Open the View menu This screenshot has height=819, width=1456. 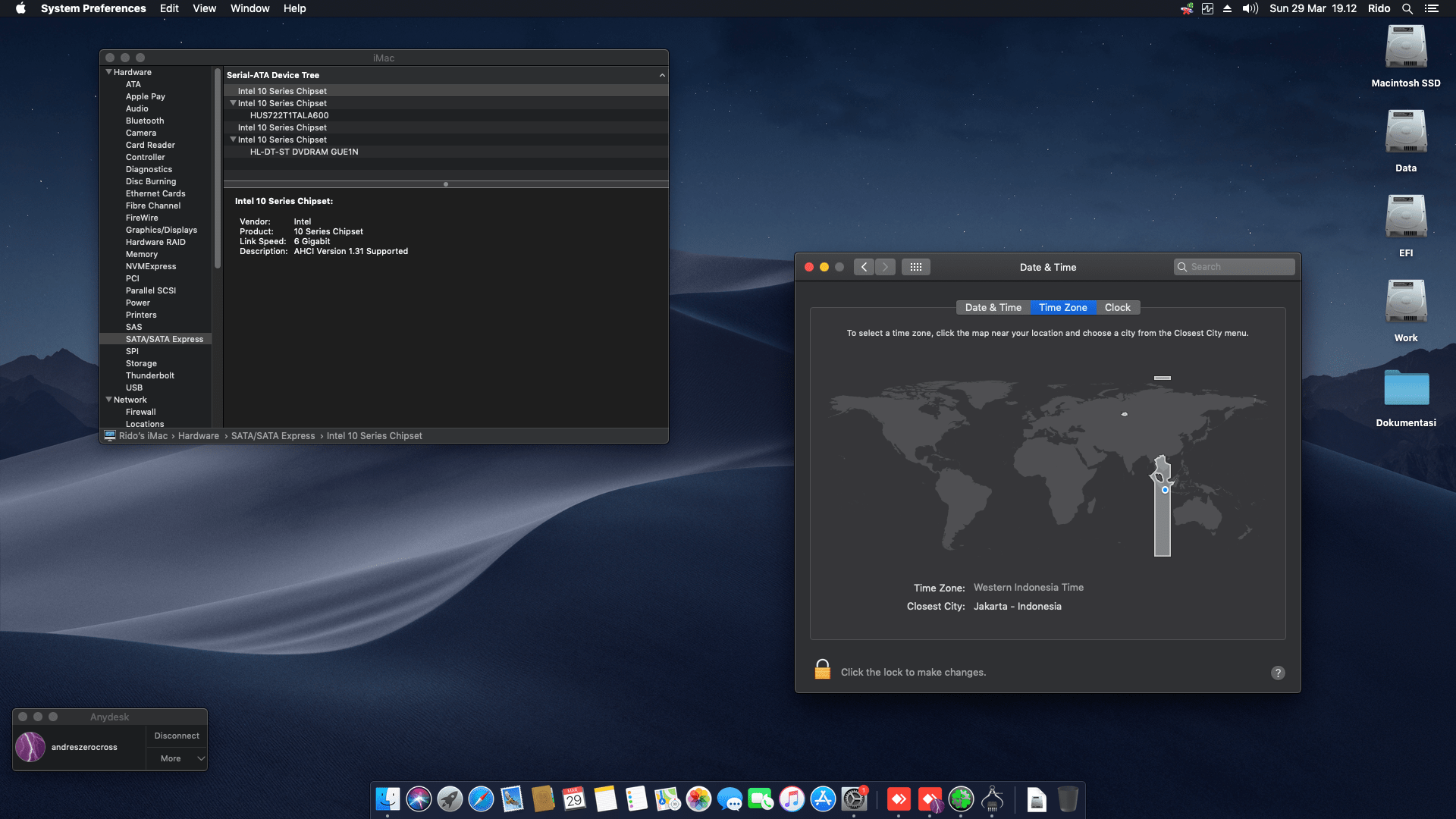(204, 8)
